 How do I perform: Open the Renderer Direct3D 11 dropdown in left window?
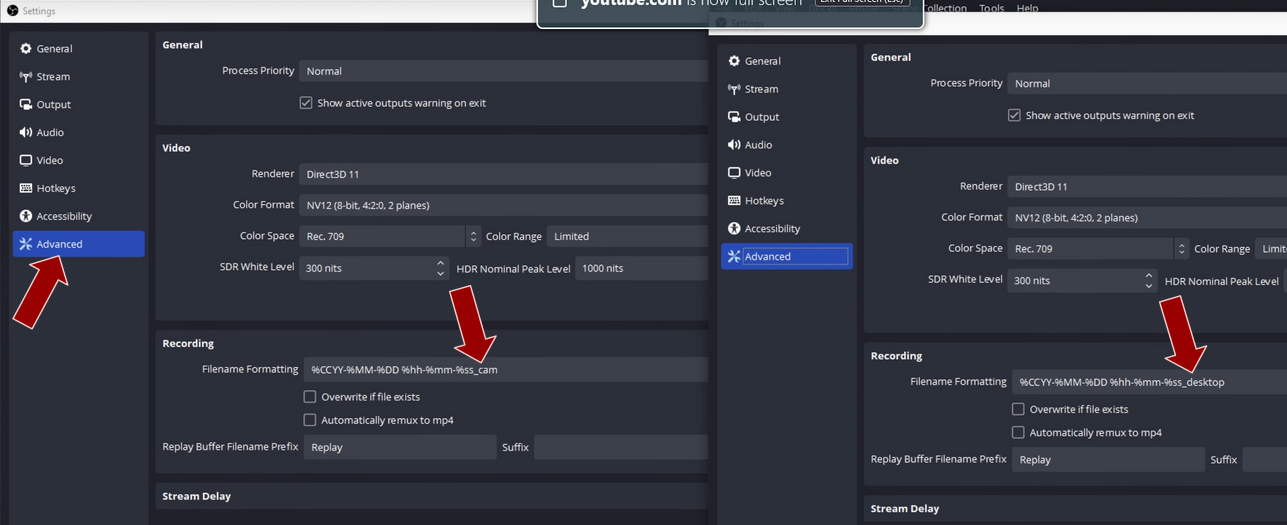click(x=502, y=174)
